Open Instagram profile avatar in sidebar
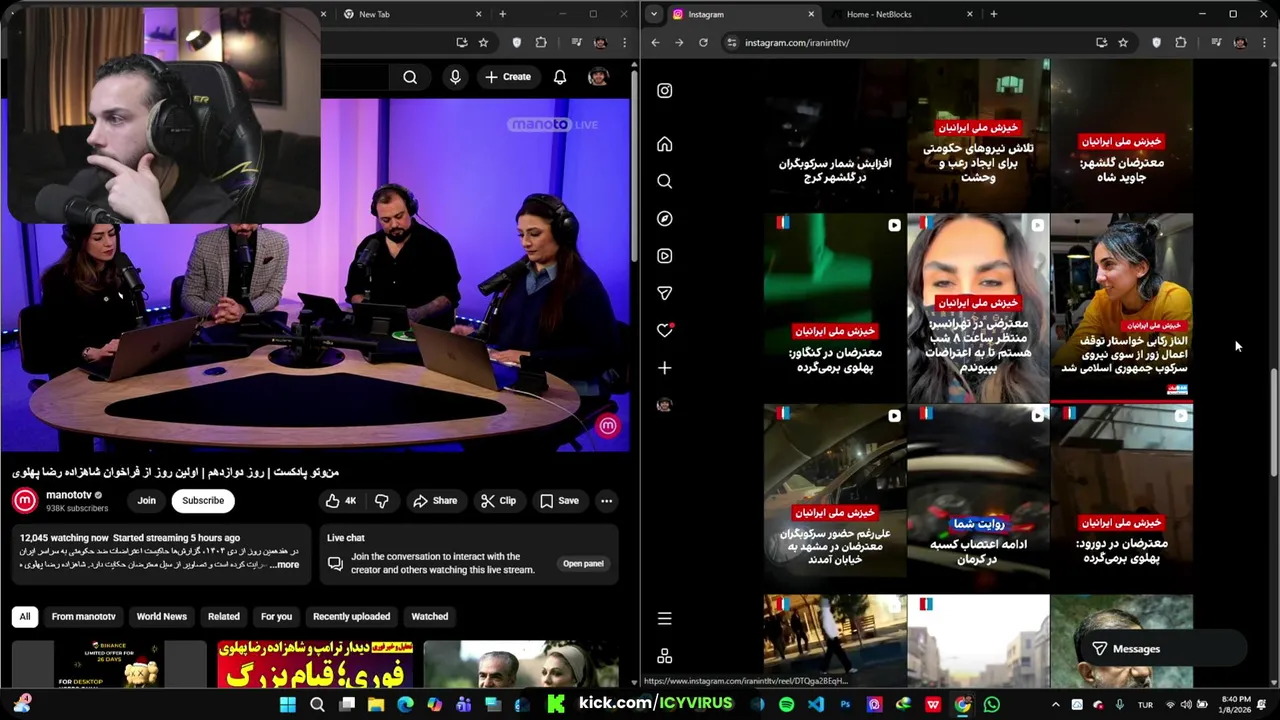 coord(664,405)
